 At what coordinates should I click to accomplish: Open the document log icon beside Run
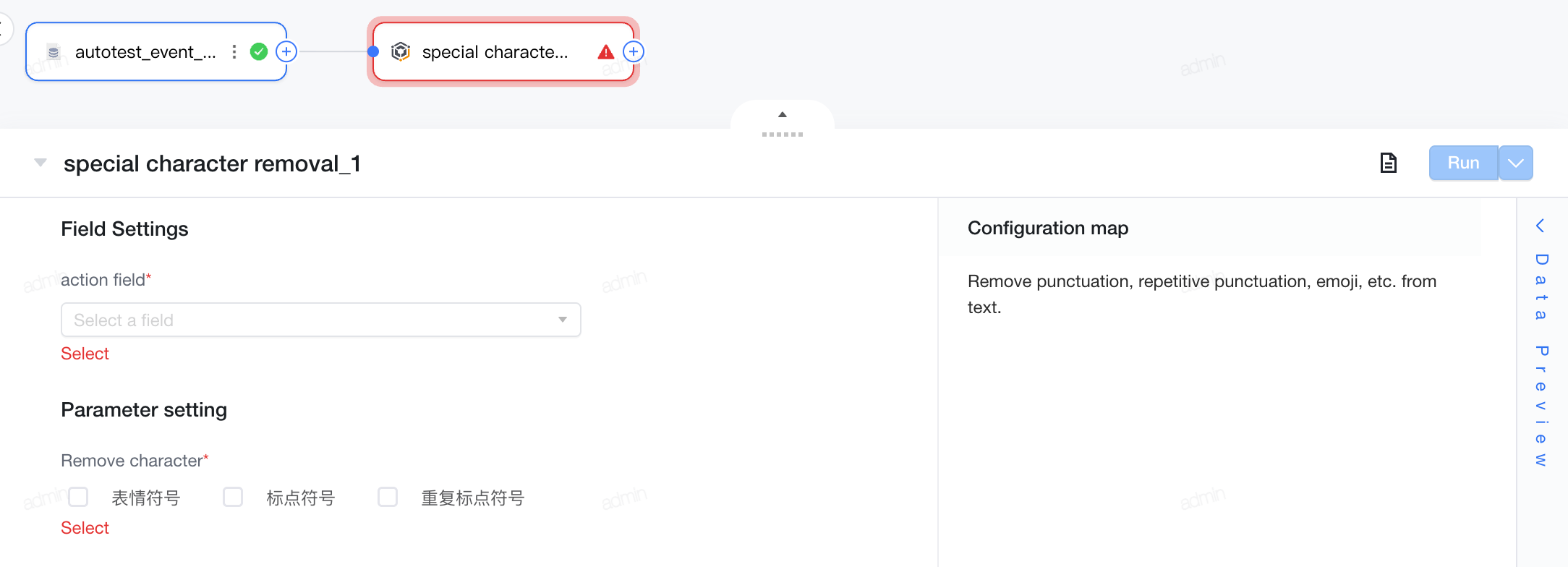coord(1388,163)
